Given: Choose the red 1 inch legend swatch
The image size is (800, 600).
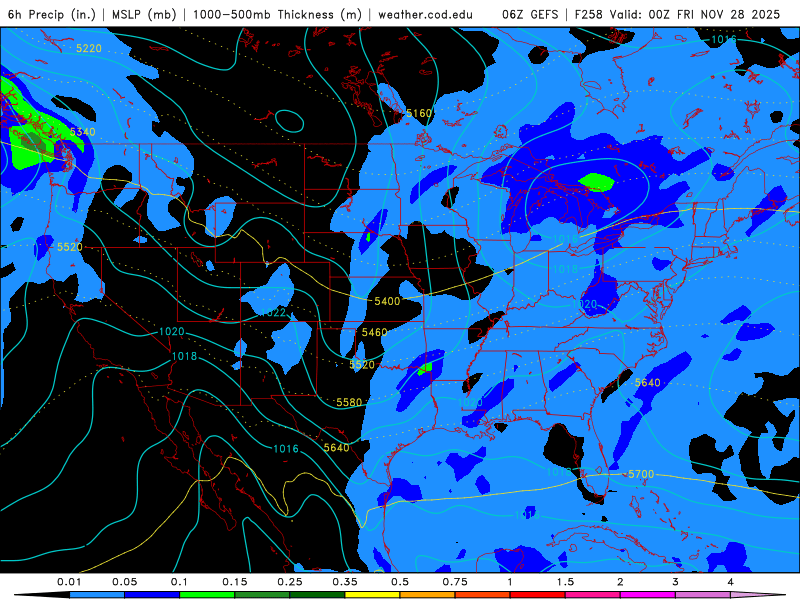Looking at the screenshot, I should point(538,595).
